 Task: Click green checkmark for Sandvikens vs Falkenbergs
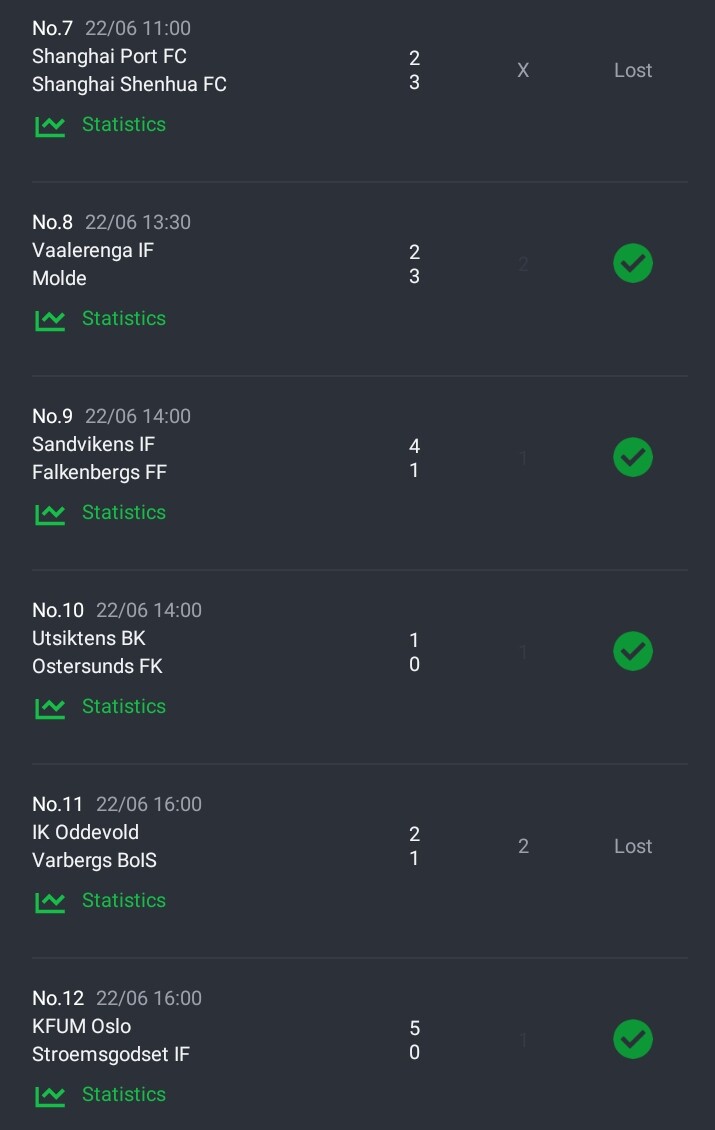633,457
